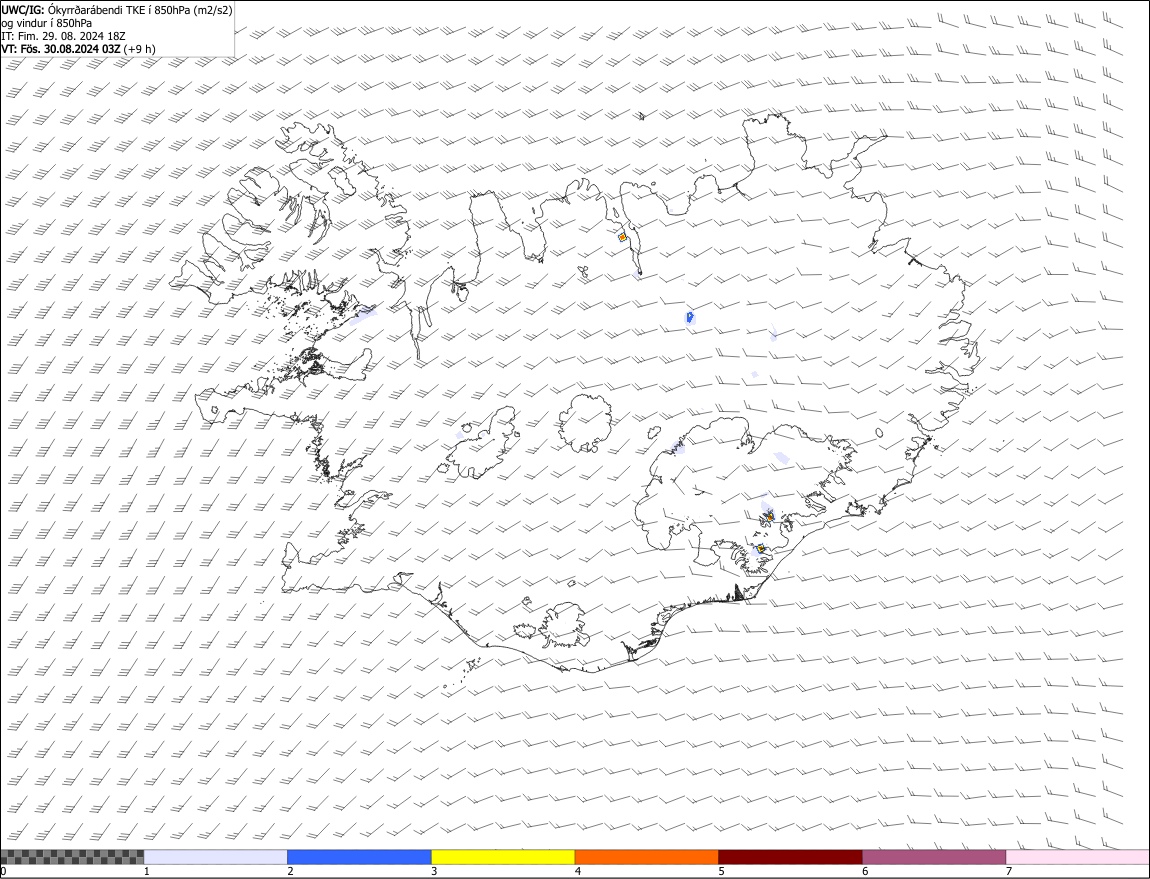Image resolution: width=1150 pixels, height=879 pixels.
Task: Click the mauve legend swatch for 6–7
Action: [x=934, y=857]
